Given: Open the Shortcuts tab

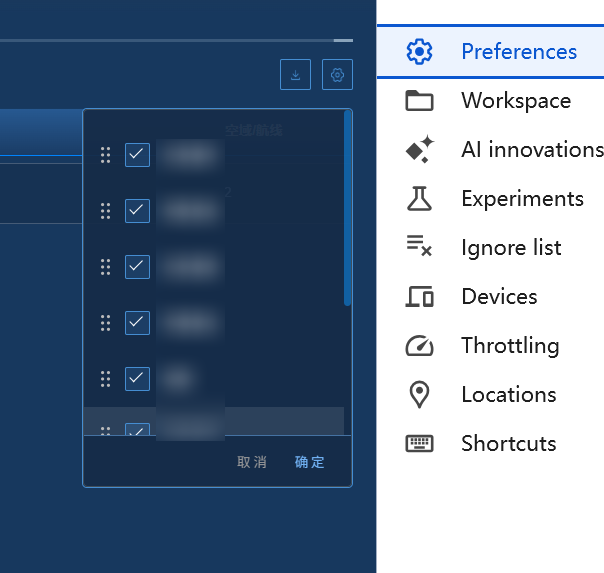Looking at the screenshot, I should point(490,443).
